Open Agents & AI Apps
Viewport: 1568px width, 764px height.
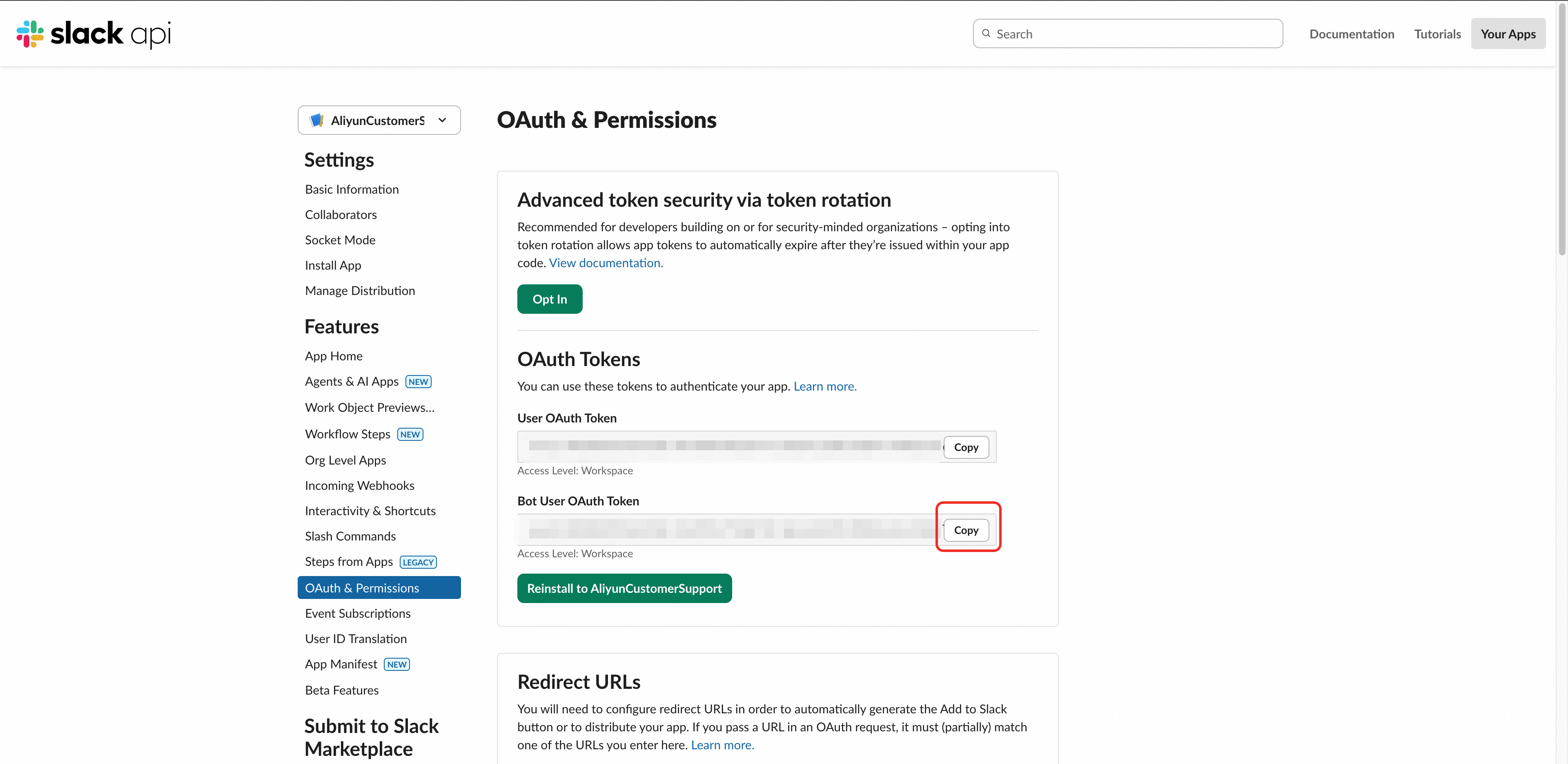point(352,382)
